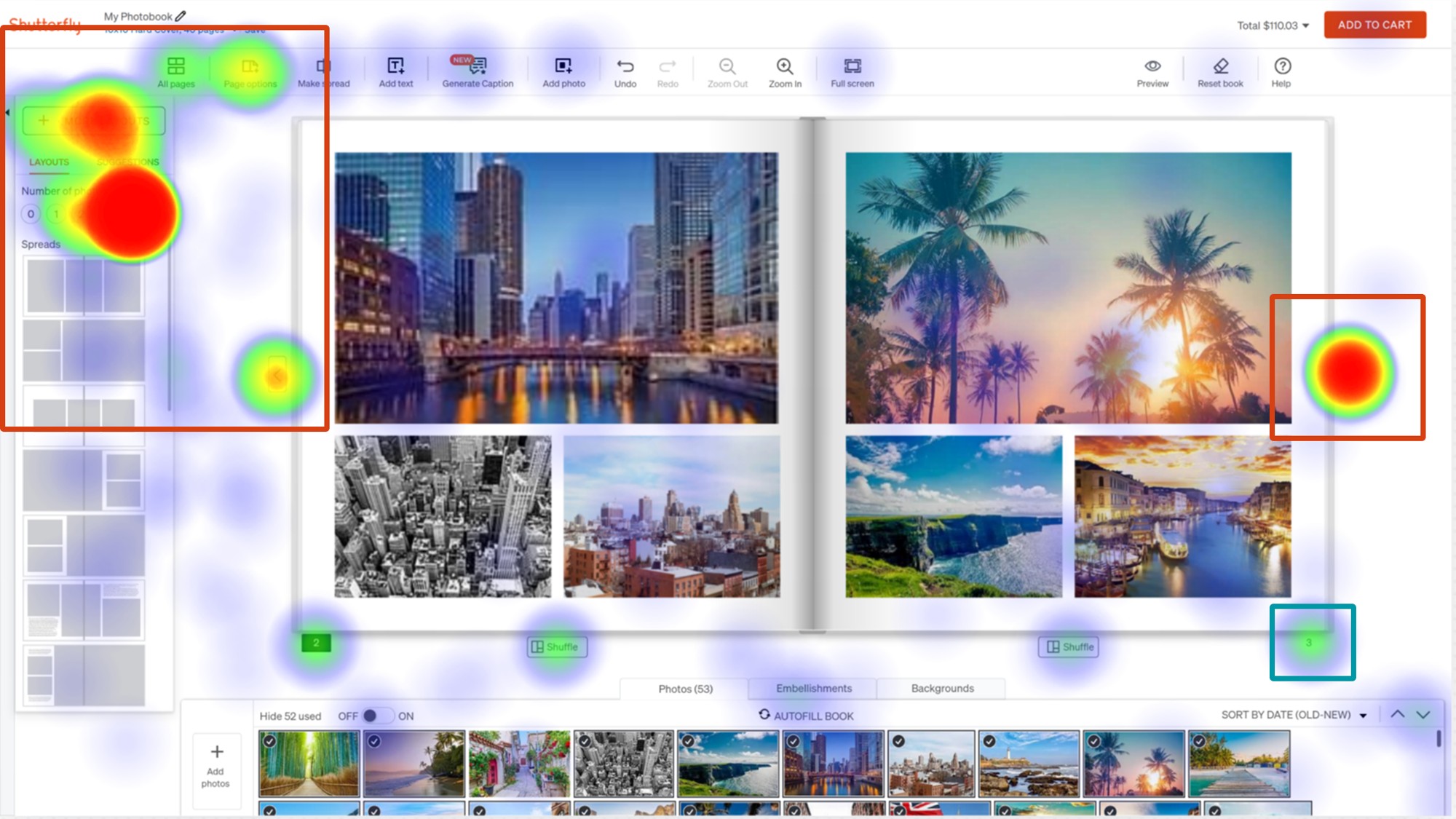The image size is (1456, 819).
Task: Zoom In on the spread
Action: tap(785, 72)
